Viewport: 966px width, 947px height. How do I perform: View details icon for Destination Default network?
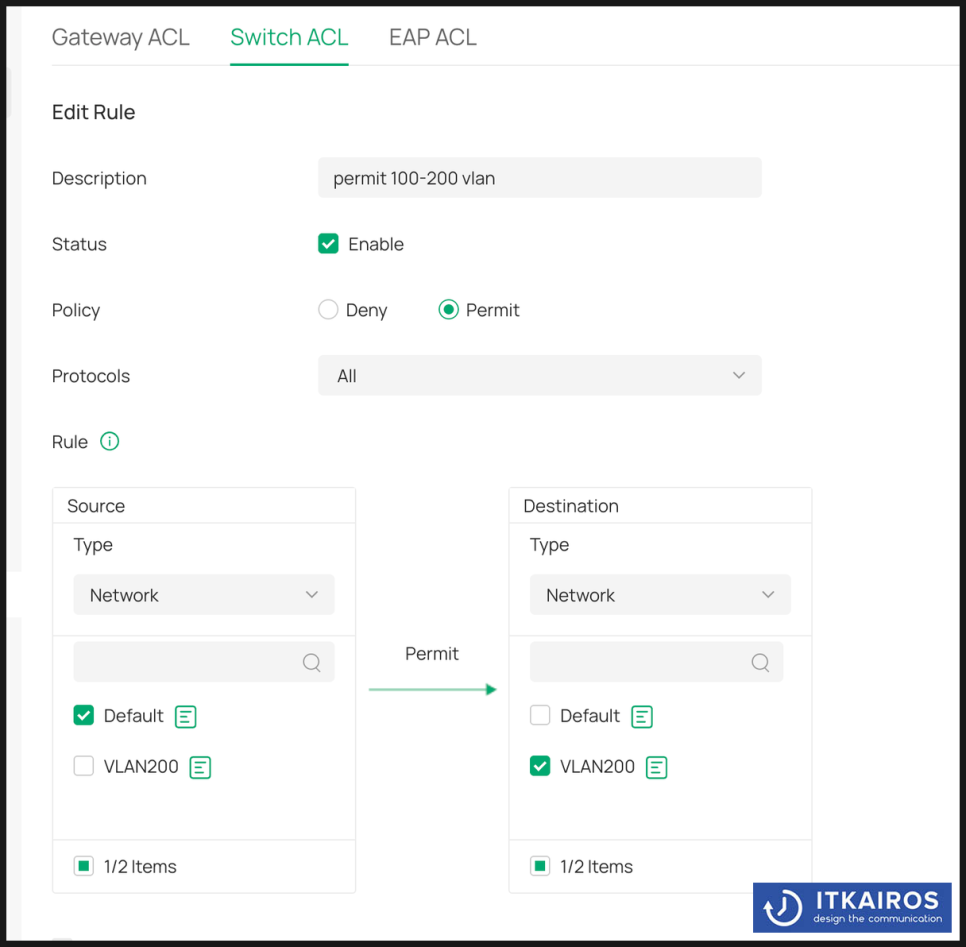click(642, 717)
